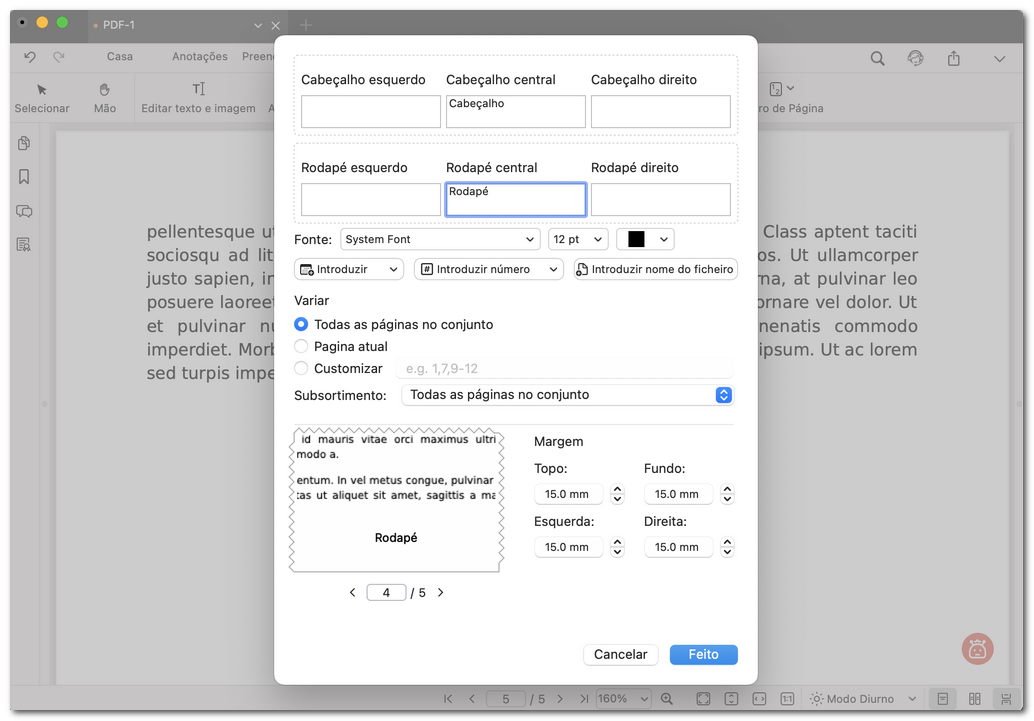
Task: Click the Cancelar button
Action: point(620,654)
